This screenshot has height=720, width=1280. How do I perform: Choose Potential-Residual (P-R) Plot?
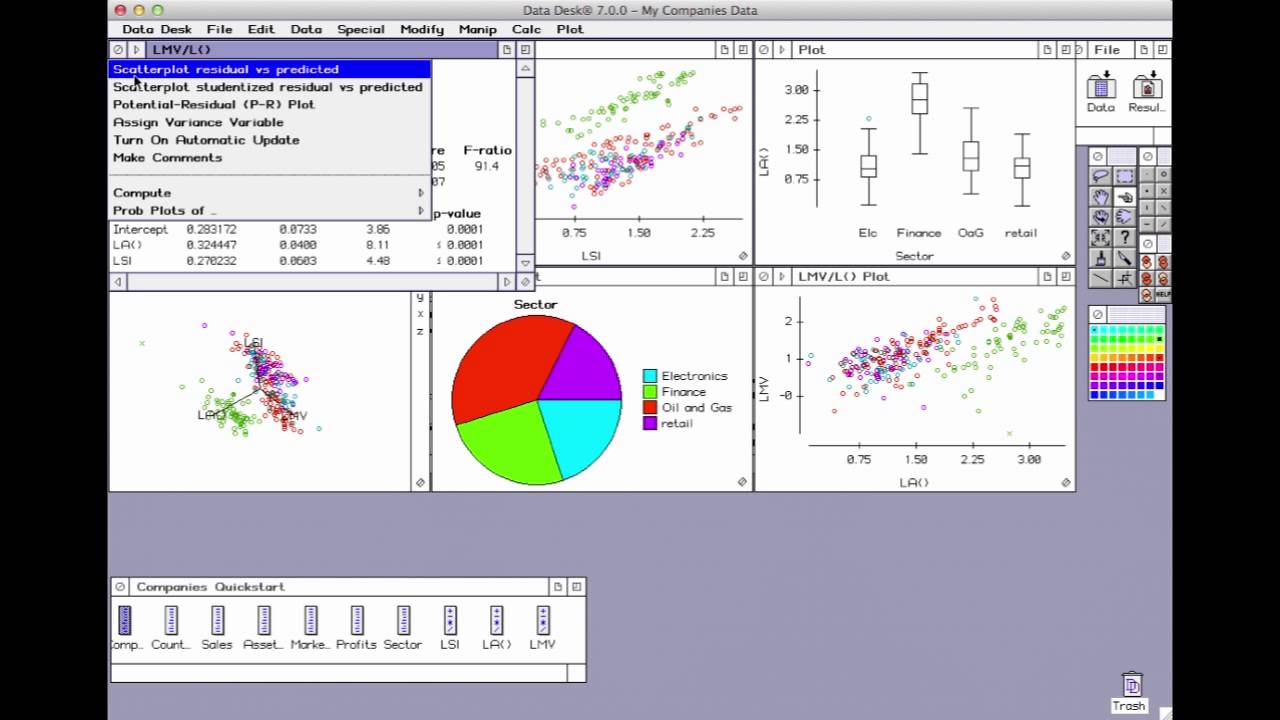[269, 104]
